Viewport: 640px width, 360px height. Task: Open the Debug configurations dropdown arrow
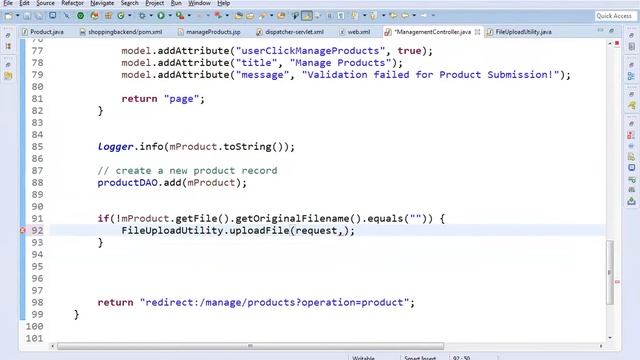(x=151, y=16)
